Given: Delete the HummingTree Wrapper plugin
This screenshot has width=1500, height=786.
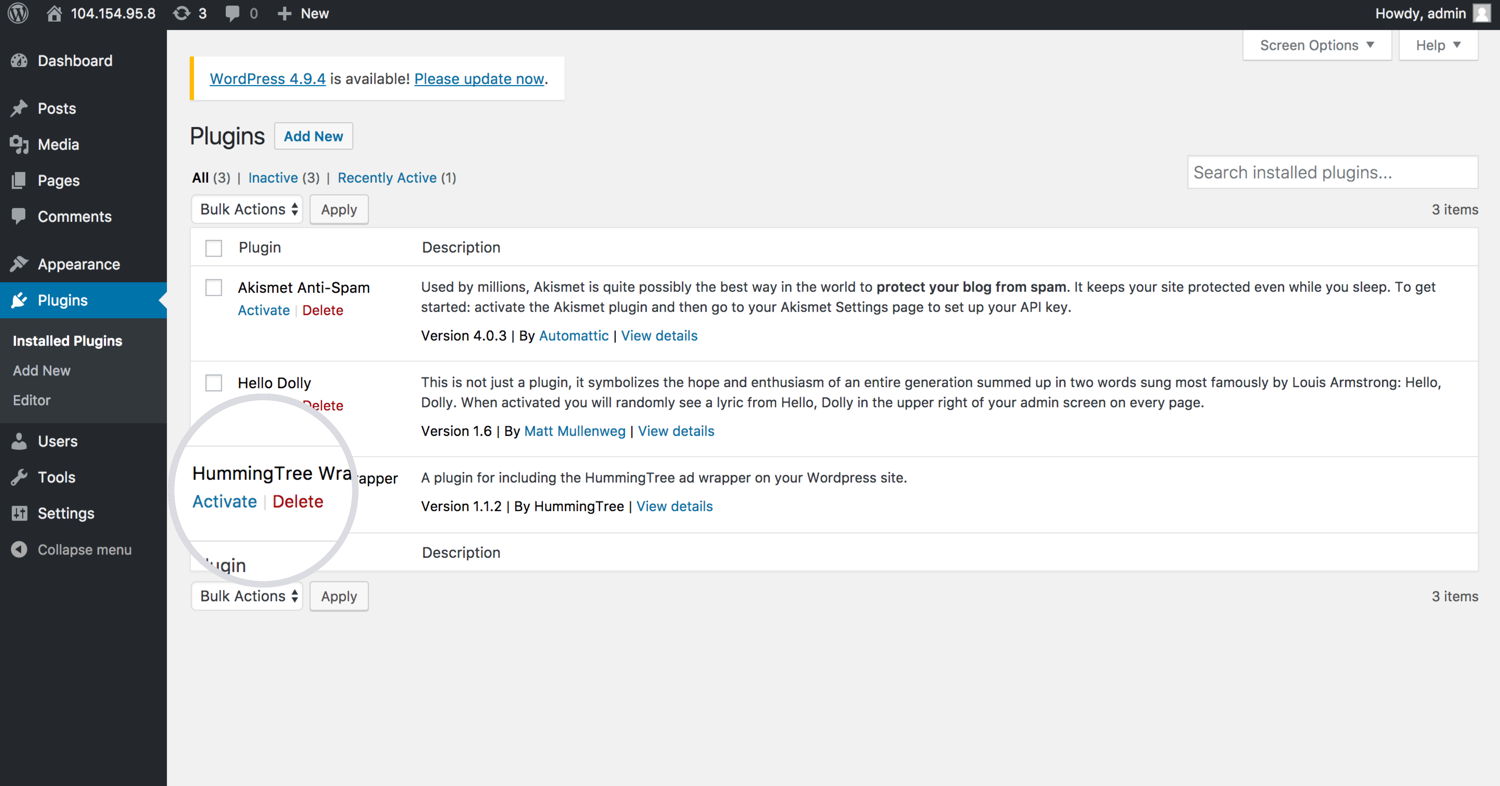Looking at the screenshot, I should (x=298, y=502).
